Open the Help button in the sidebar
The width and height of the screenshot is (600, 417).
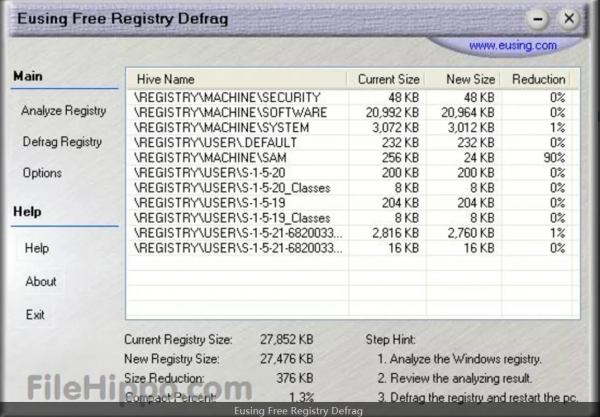click(x=37, y=248)
